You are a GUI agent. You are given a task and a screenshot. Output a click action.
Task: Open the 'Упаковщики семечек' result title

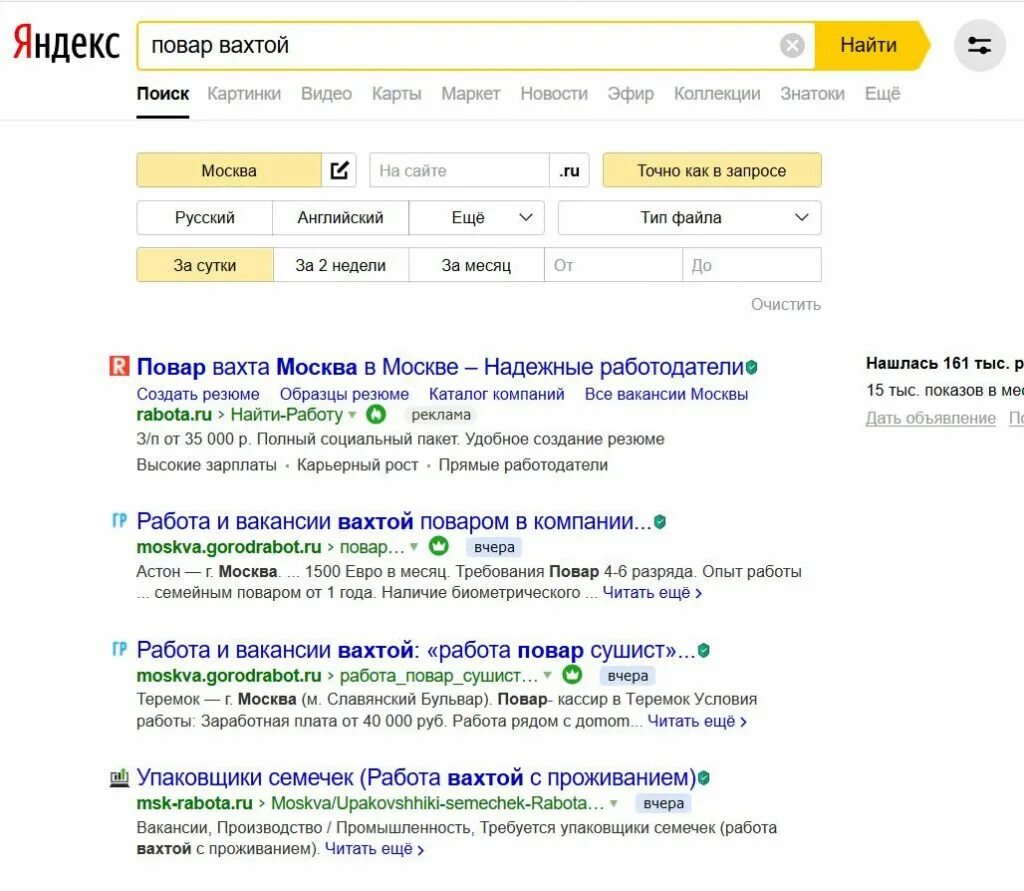[416, 777]
